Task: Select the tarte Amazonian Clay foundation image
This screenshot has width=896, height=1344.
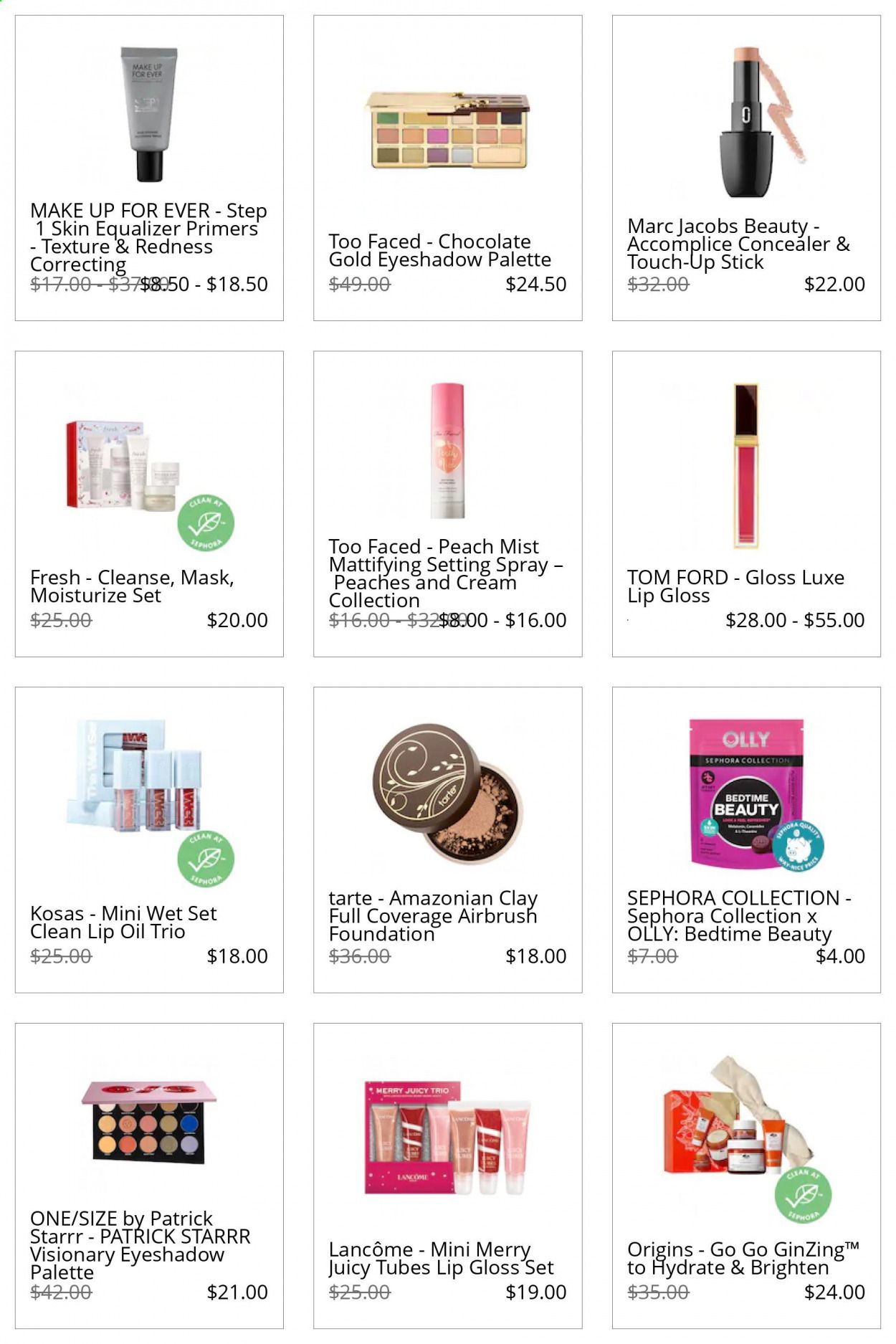Action: pos(448,794)
